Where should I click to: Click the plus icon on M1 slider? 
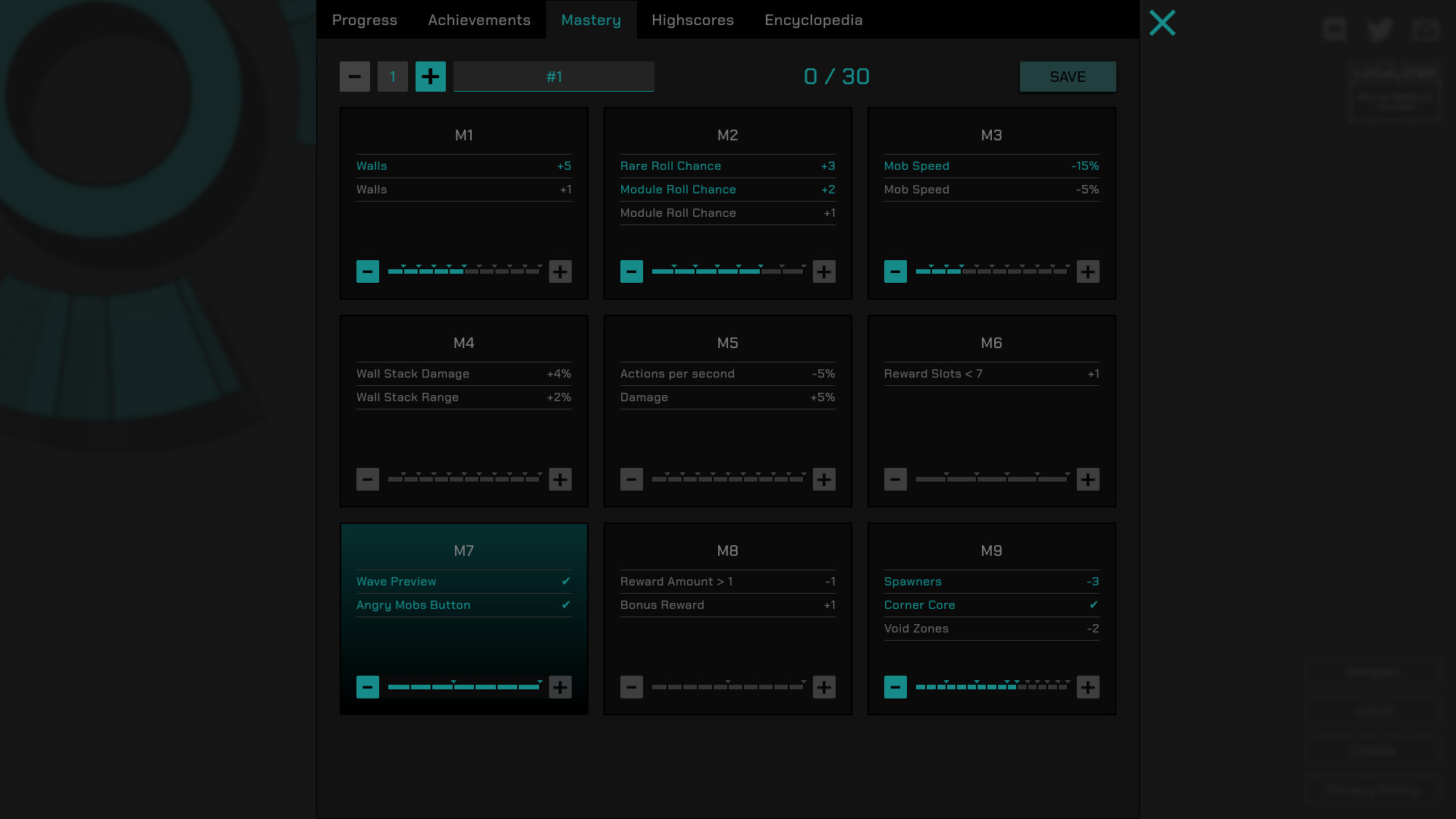pos(560,271)
